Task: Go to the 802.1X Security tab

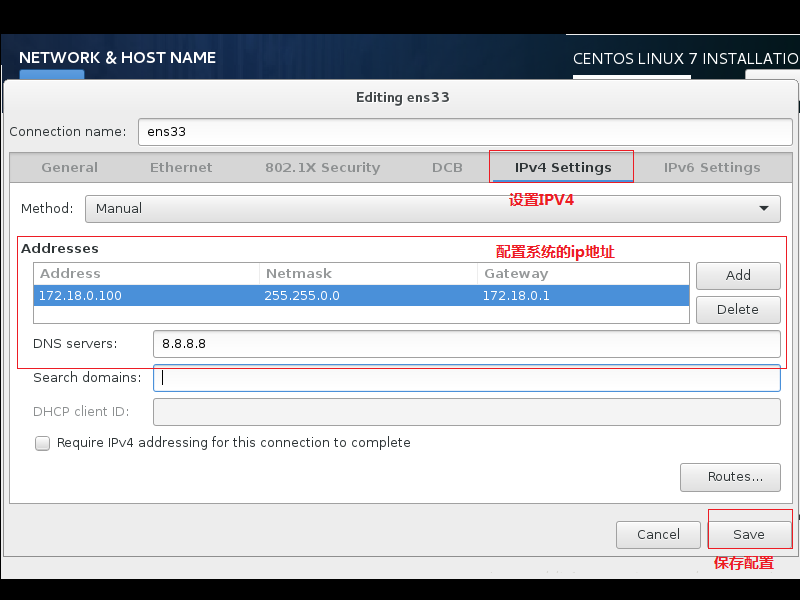Action: (x=322, y=168)
